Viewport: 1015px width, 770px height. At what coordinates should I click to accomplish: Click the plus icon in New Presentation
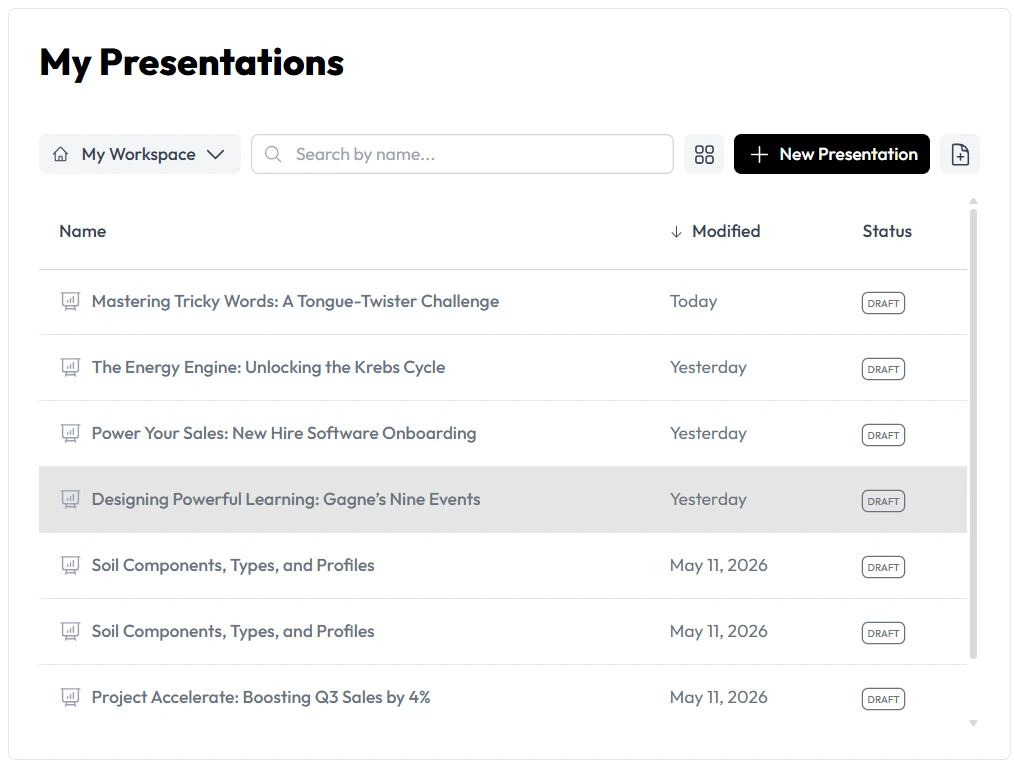[759, 155]
